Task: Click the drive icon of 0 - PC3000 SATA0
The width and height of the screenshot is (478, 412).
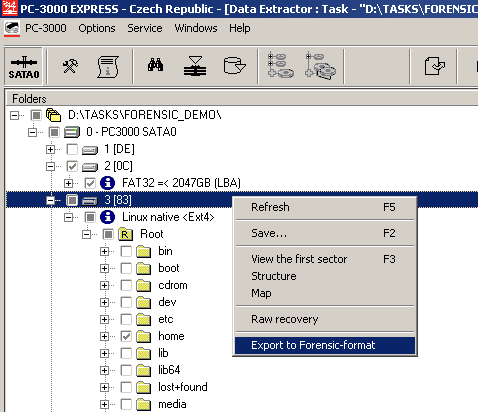Action: [x=72, y=132]
